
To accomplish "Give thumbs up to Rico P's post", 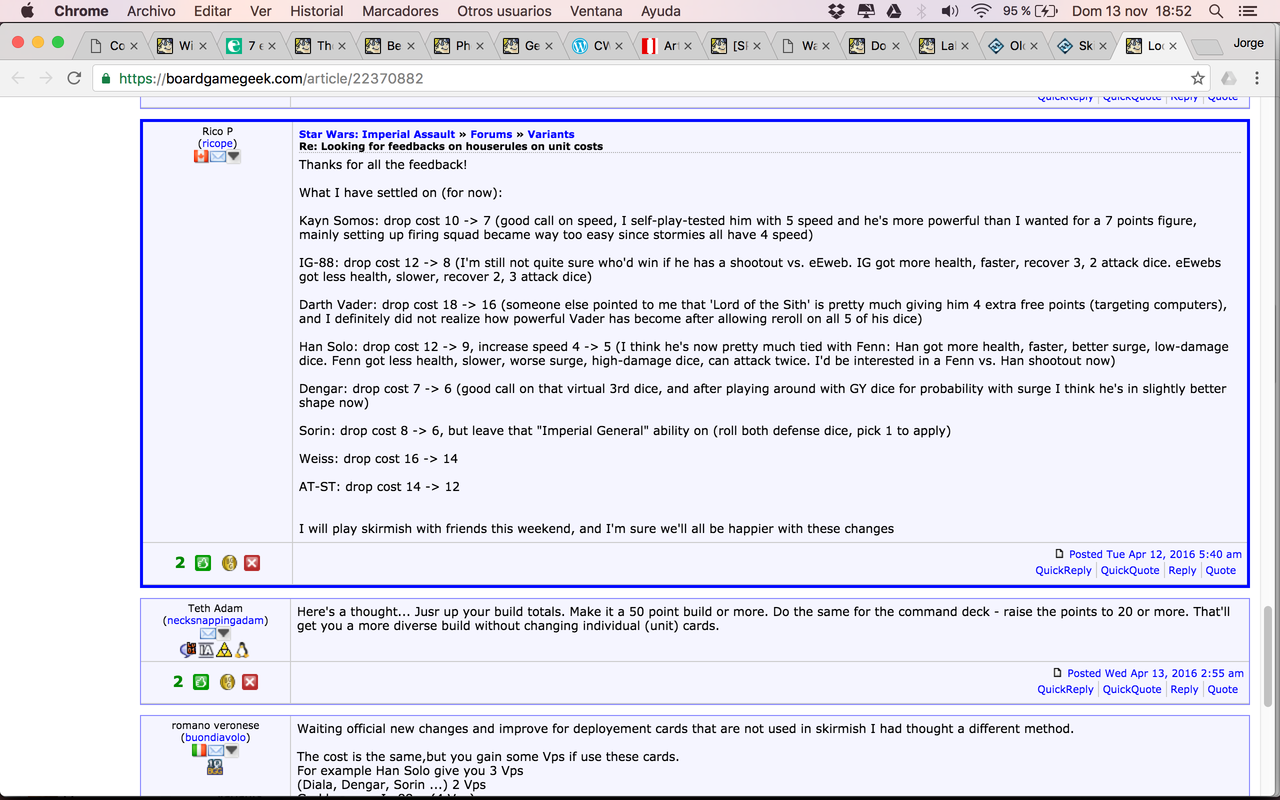I will click(x=203, y=563).
